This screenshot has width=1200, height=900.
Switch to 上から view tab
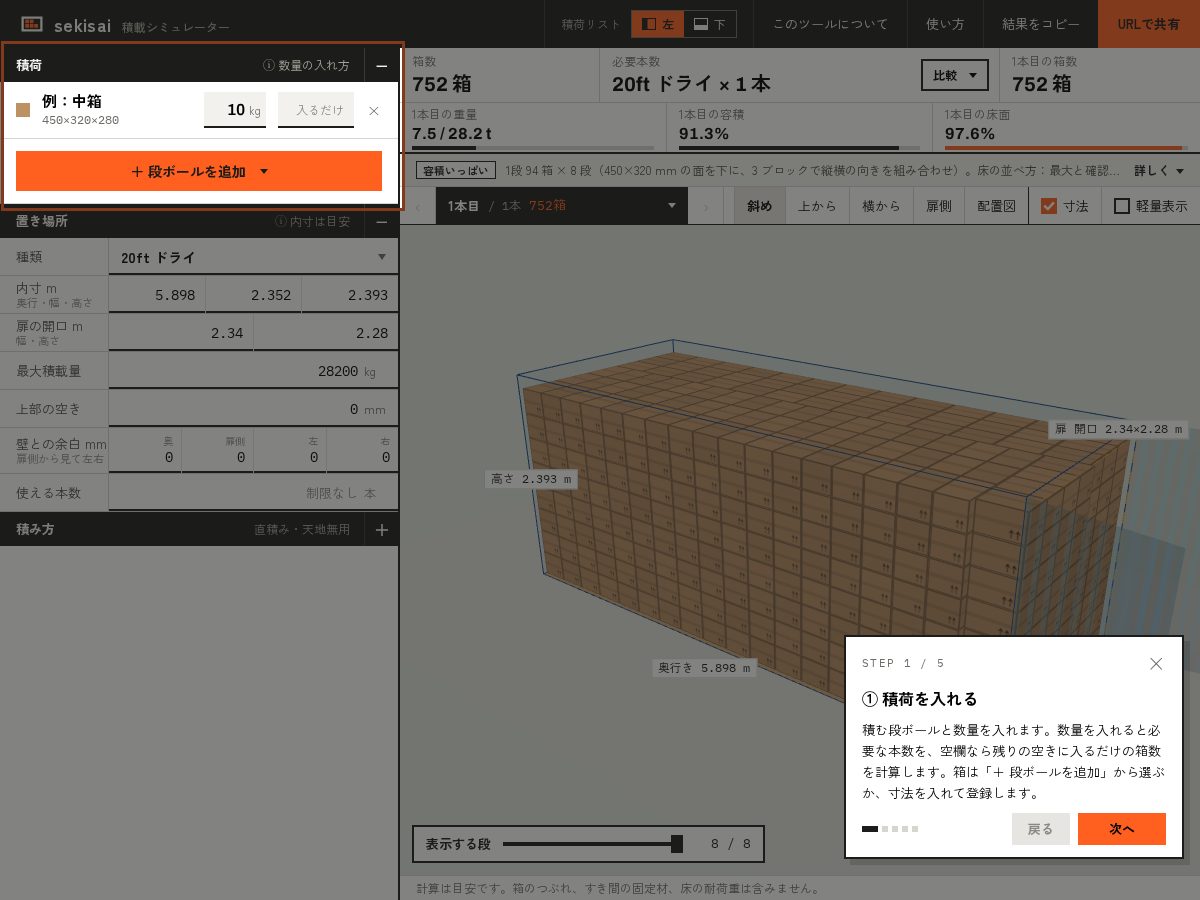817,206
